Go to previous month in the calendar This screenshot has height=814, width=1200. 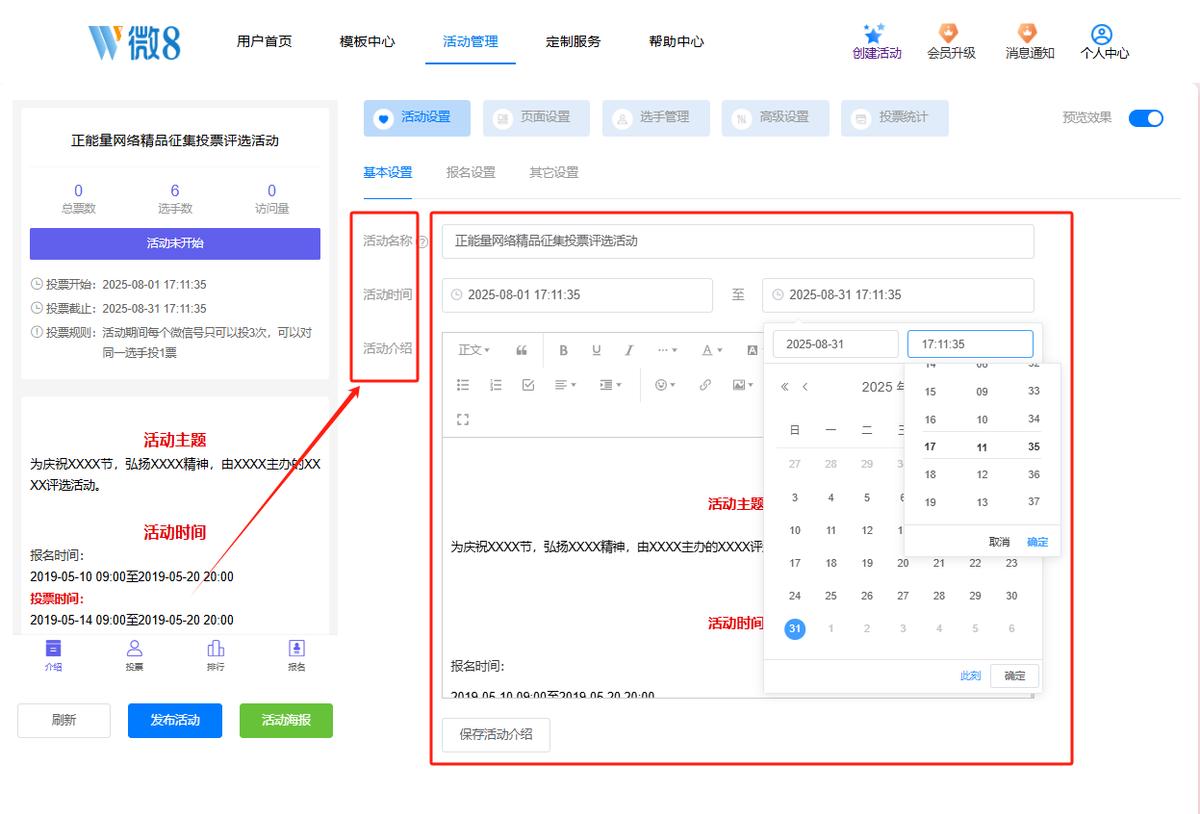805,387
